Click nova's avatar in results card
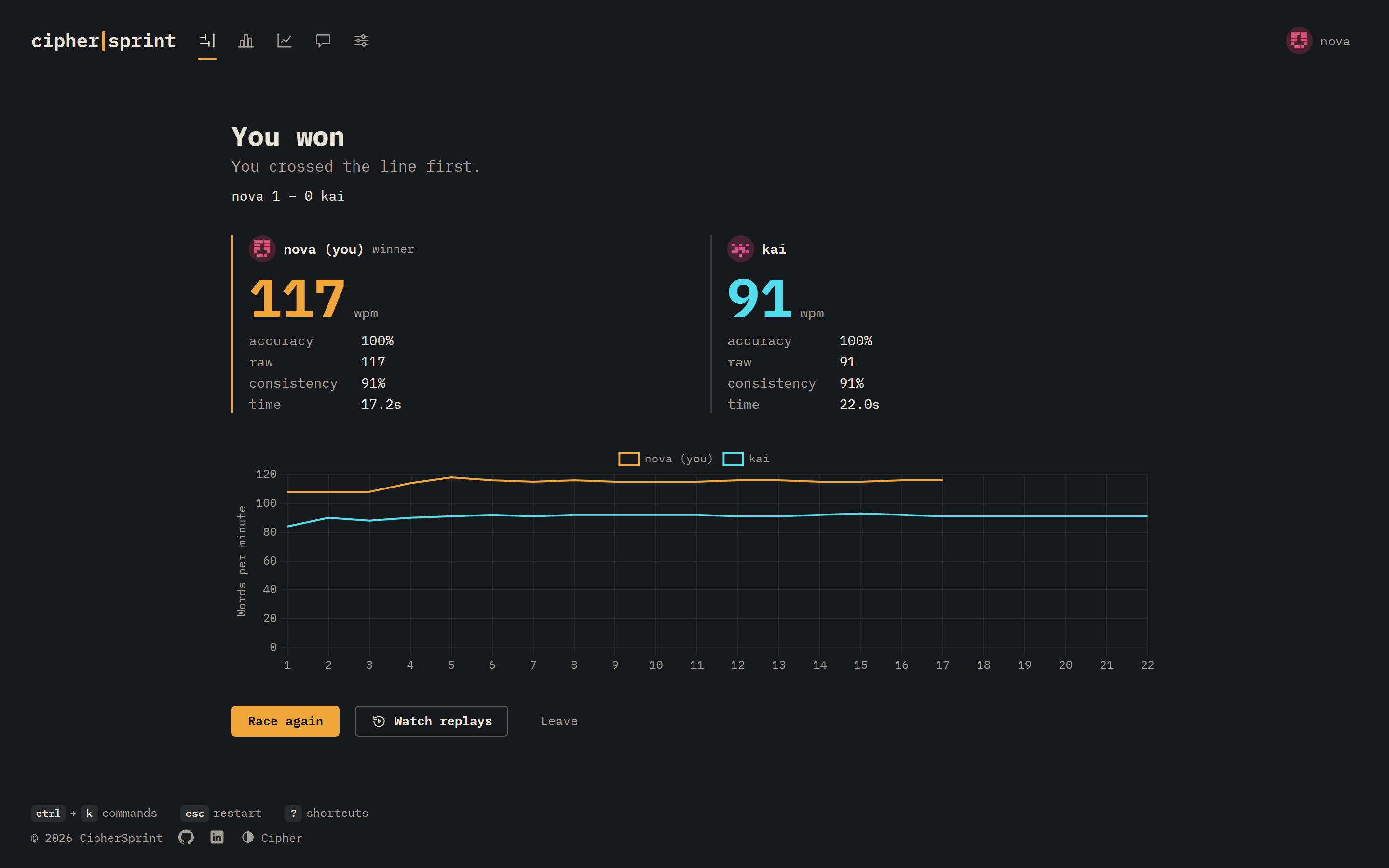The height and width of the screenshot is (868, 1389). [x=262, y=248]
